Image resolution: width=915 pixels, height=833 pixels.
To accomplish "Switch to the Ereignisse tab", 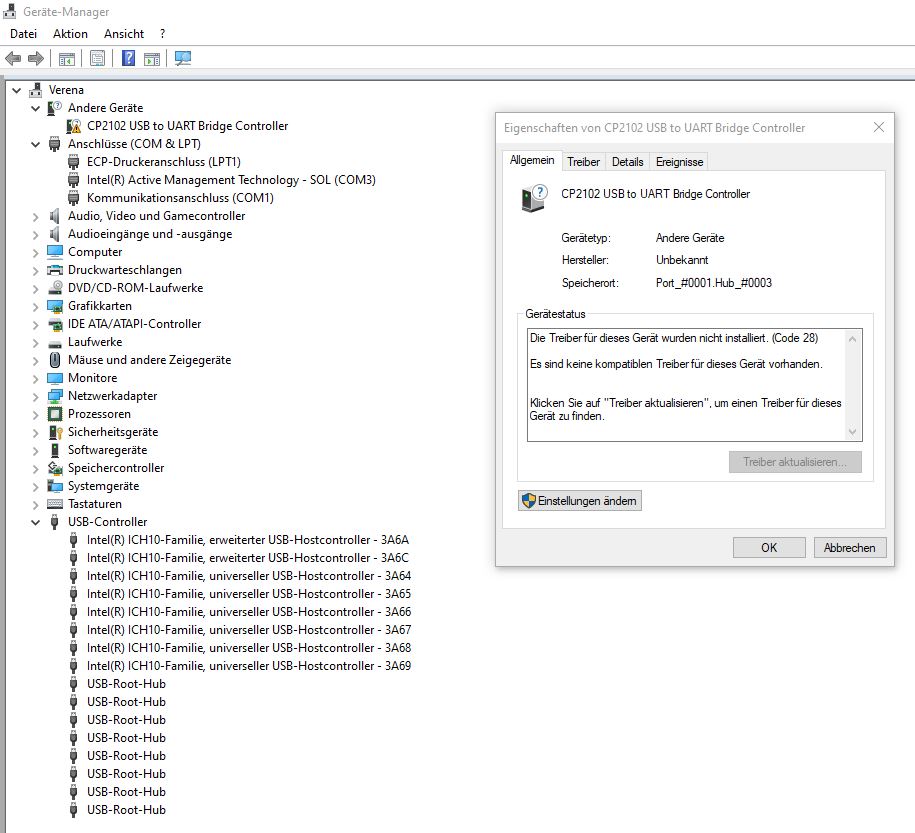I will click(x=679, y=162).
